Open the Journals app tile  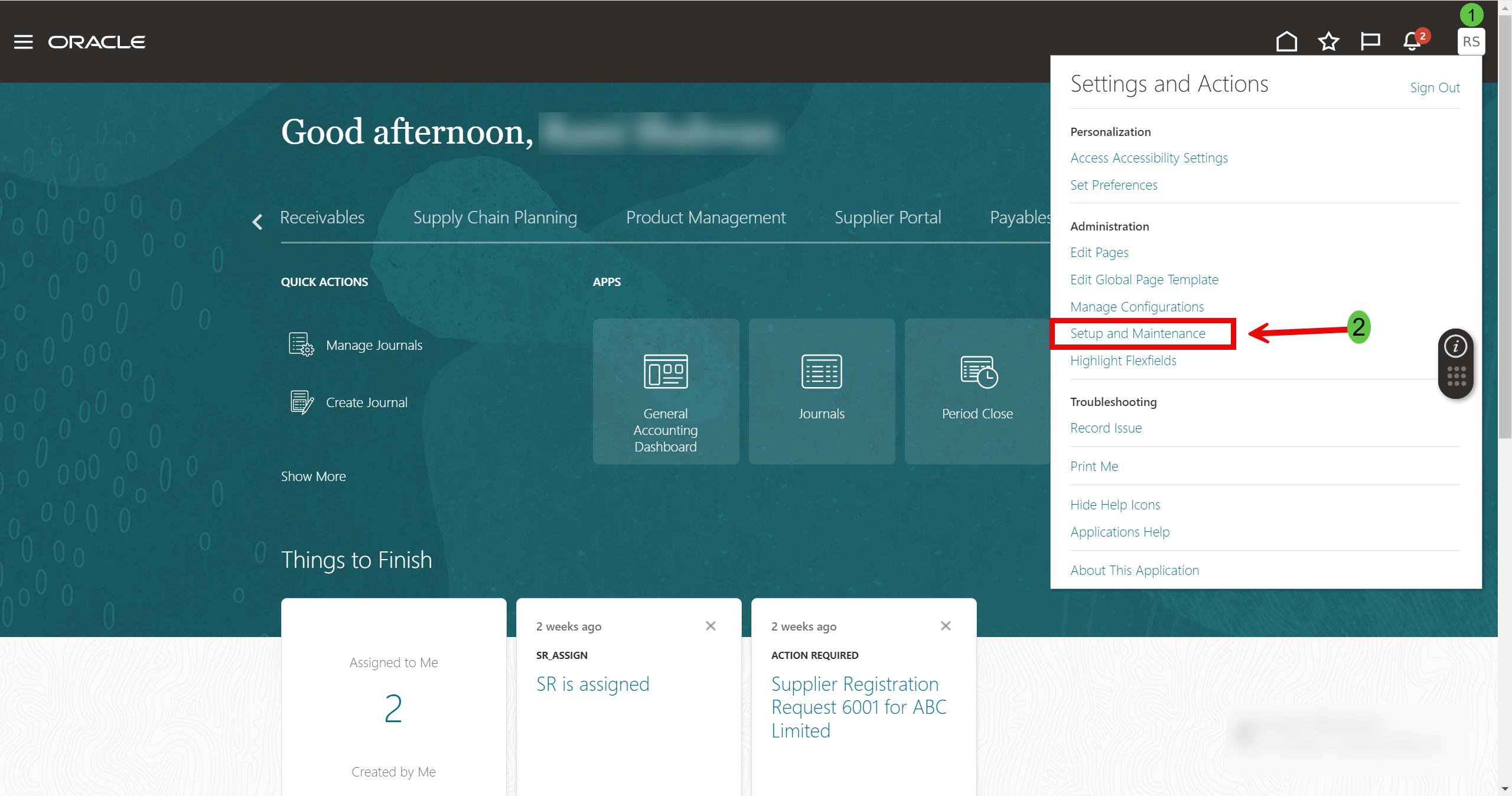point(822,391)
